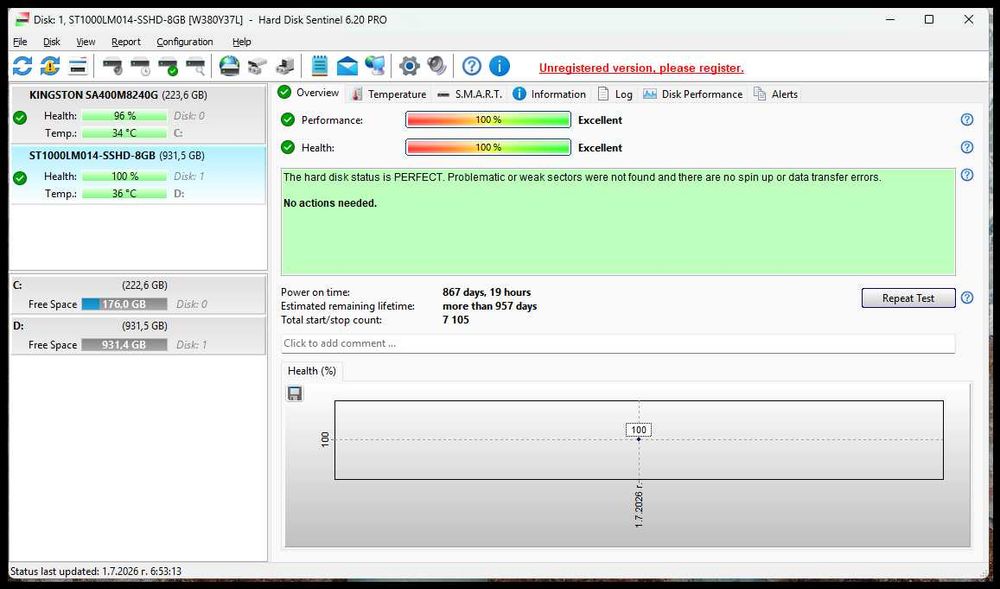The height and width of the screenshot is (589, 1000).
Task: Open the View menu
Action: [x=85, y=41]
